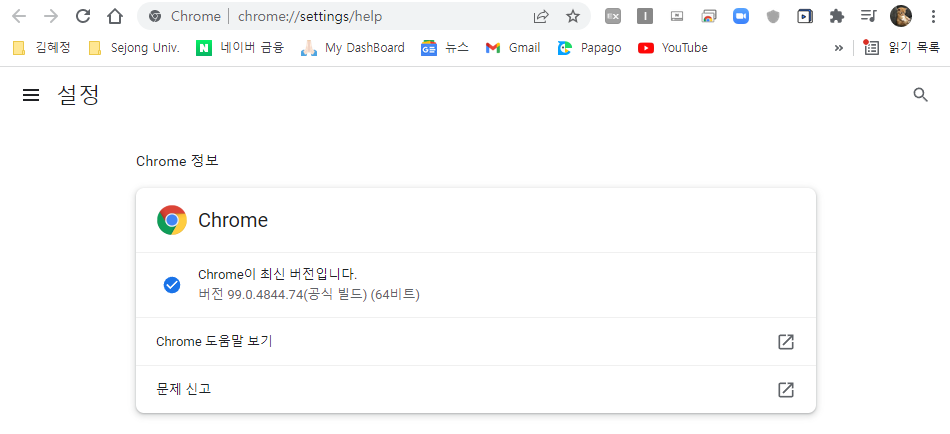This screenshot has width=950, height=434.
Task: Expand hidden bookmarks double chevron
Action: [839, 48]
